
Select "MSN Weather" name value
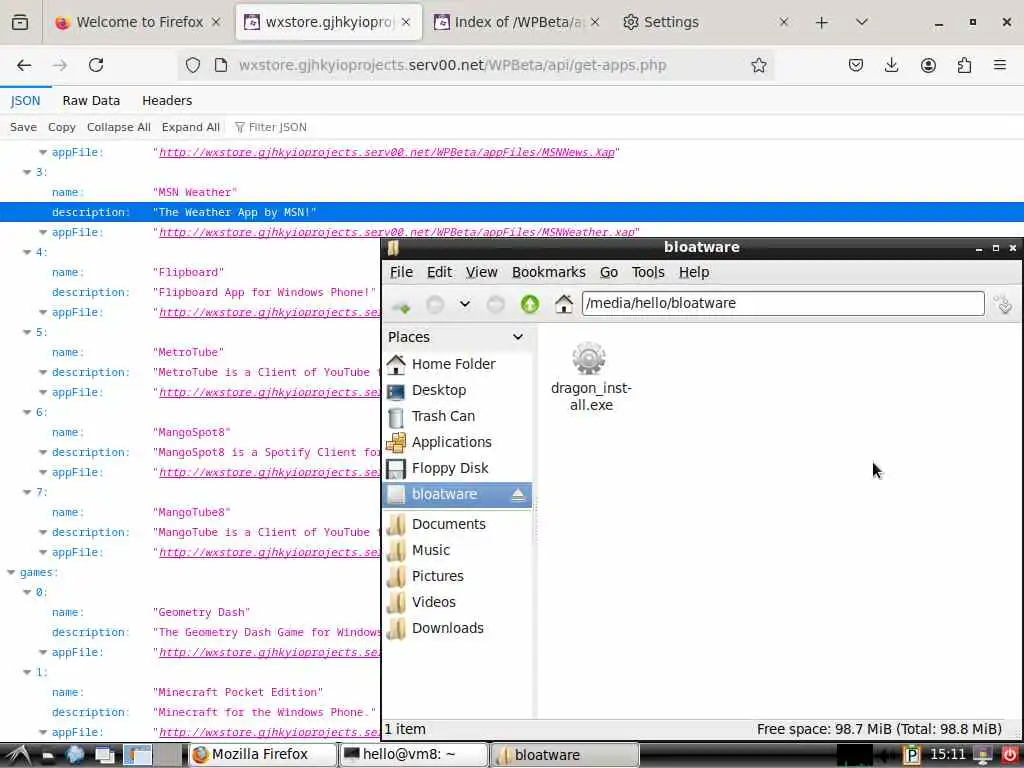(195, 193)
